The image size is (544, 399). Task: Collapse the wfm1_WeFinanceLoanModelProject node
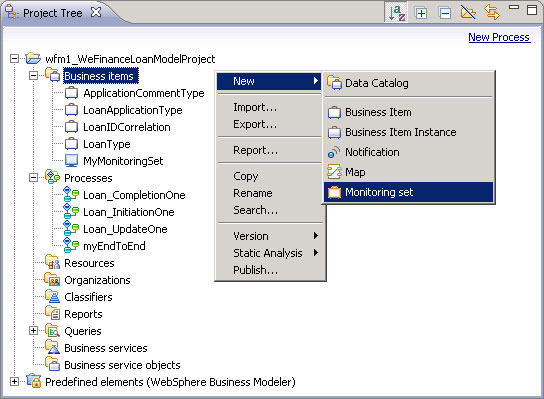point(14,58)
